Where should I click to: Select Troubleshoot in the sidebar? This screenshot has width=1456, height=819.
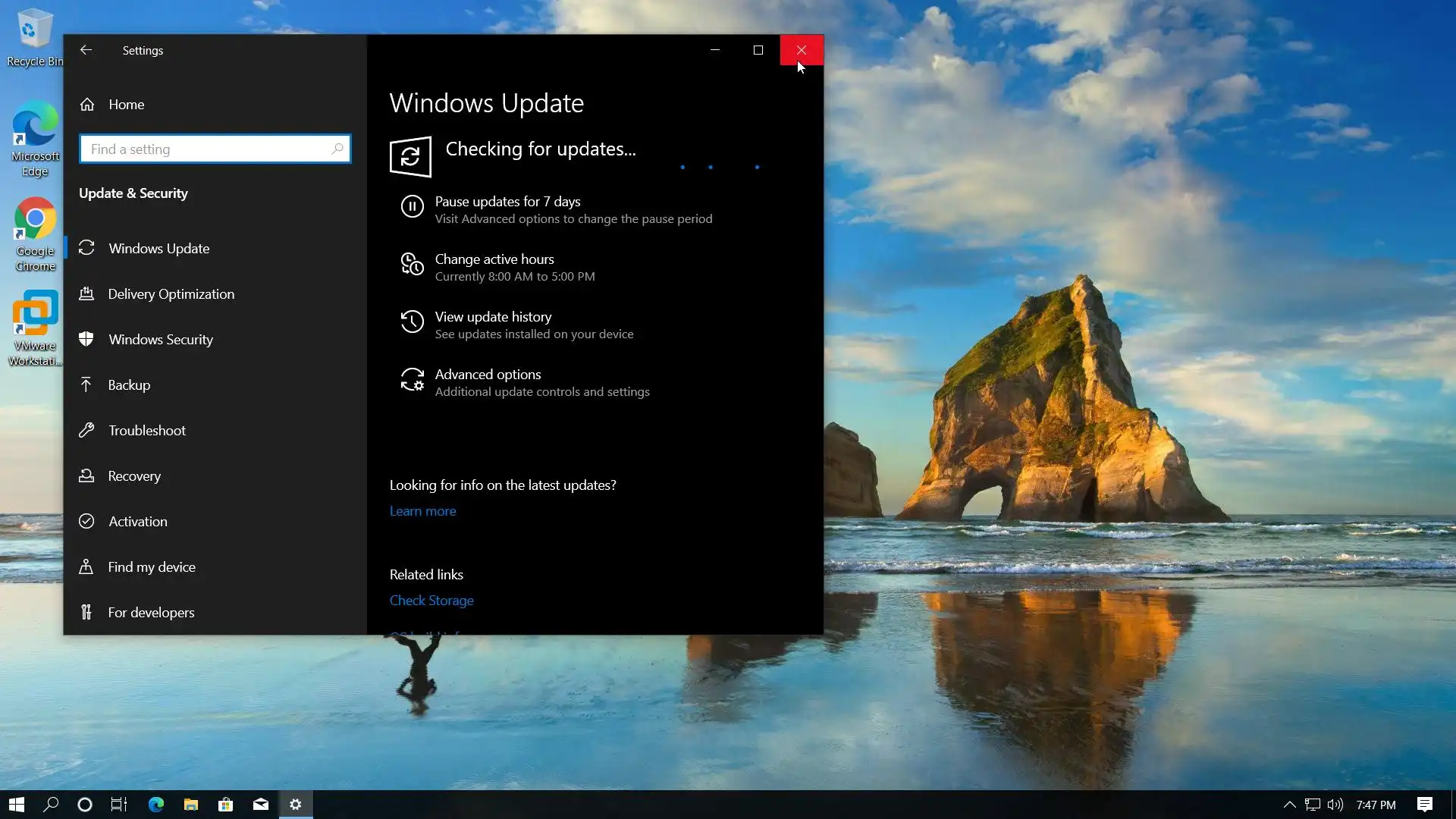(146, 431)
